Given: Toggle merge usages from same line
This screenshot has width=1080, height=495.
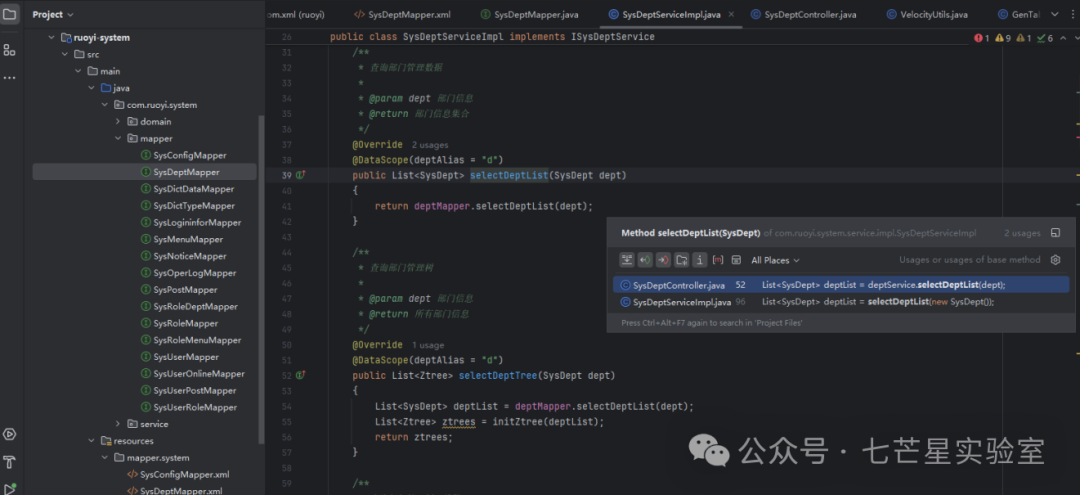Looking at the screenshot, I should pyautogui.click(x=627, y=260).
